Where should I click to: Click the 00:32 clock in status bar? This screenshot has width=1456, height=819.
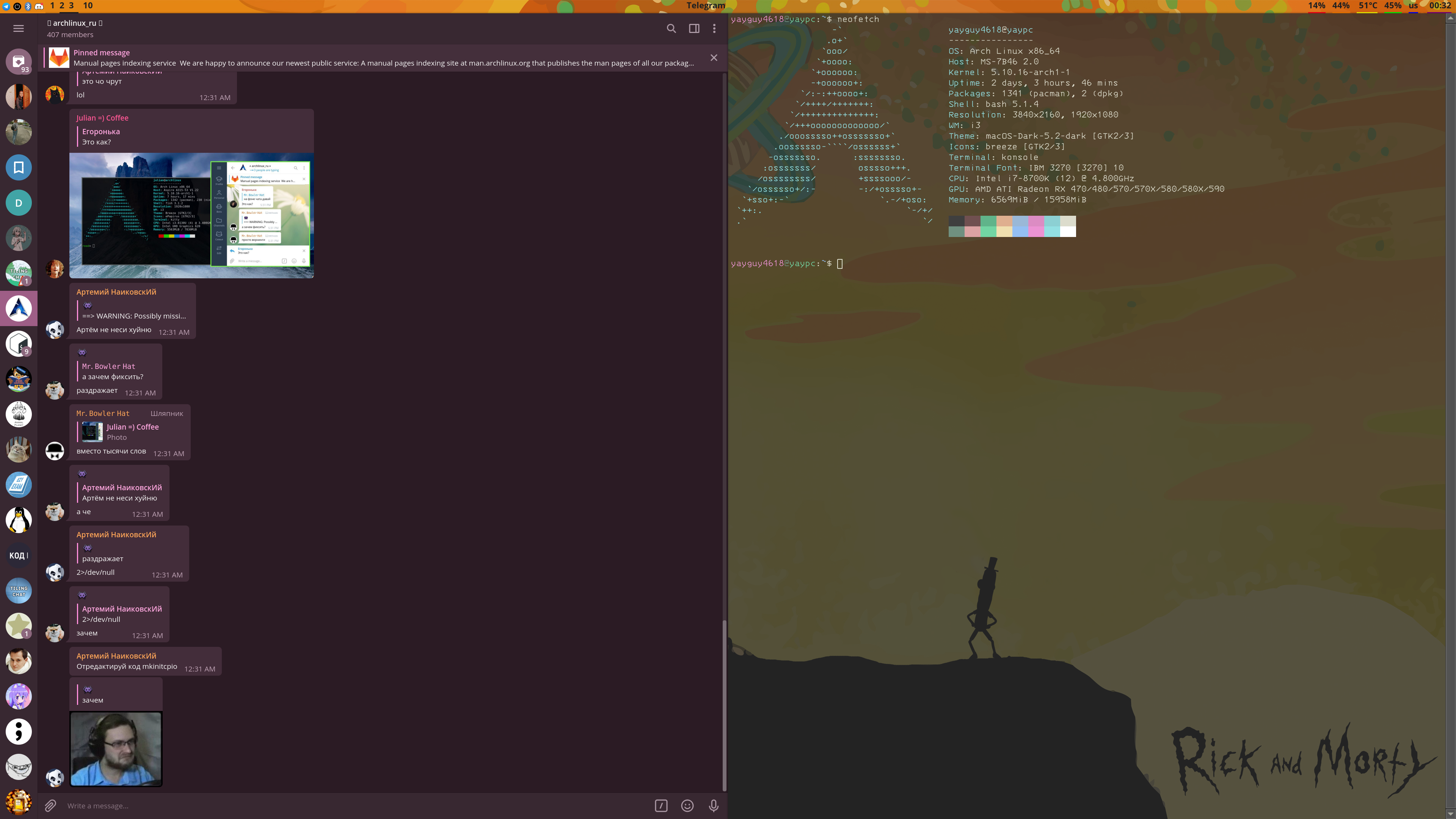tap(1440, 6)
